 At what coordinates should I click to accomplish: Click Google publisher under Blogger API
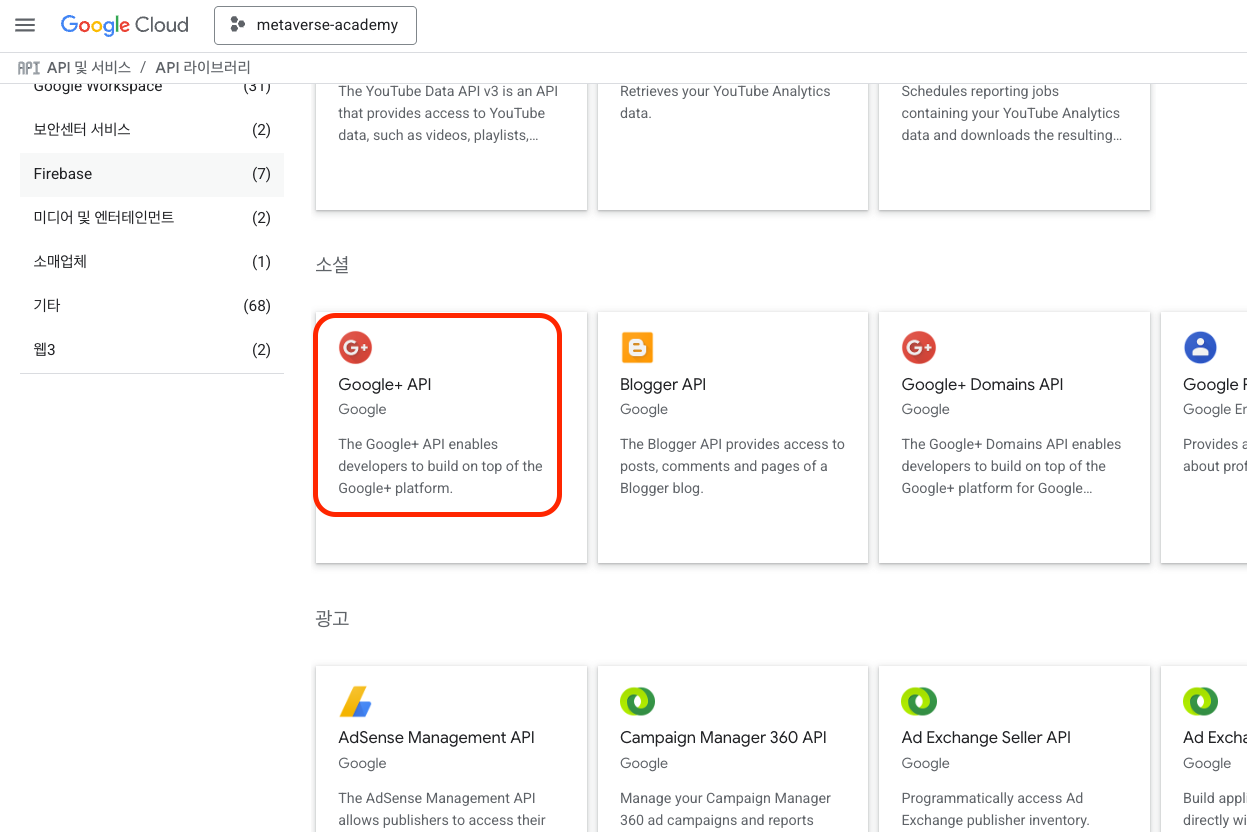(x=644, y=410)
